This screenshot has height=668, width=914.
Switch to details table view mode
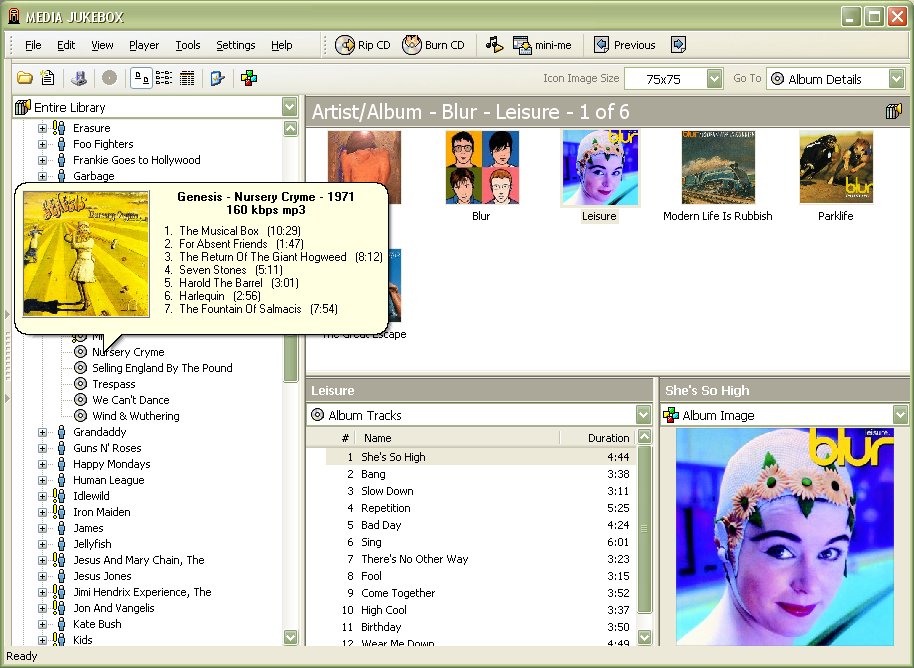tap(187, 78)
